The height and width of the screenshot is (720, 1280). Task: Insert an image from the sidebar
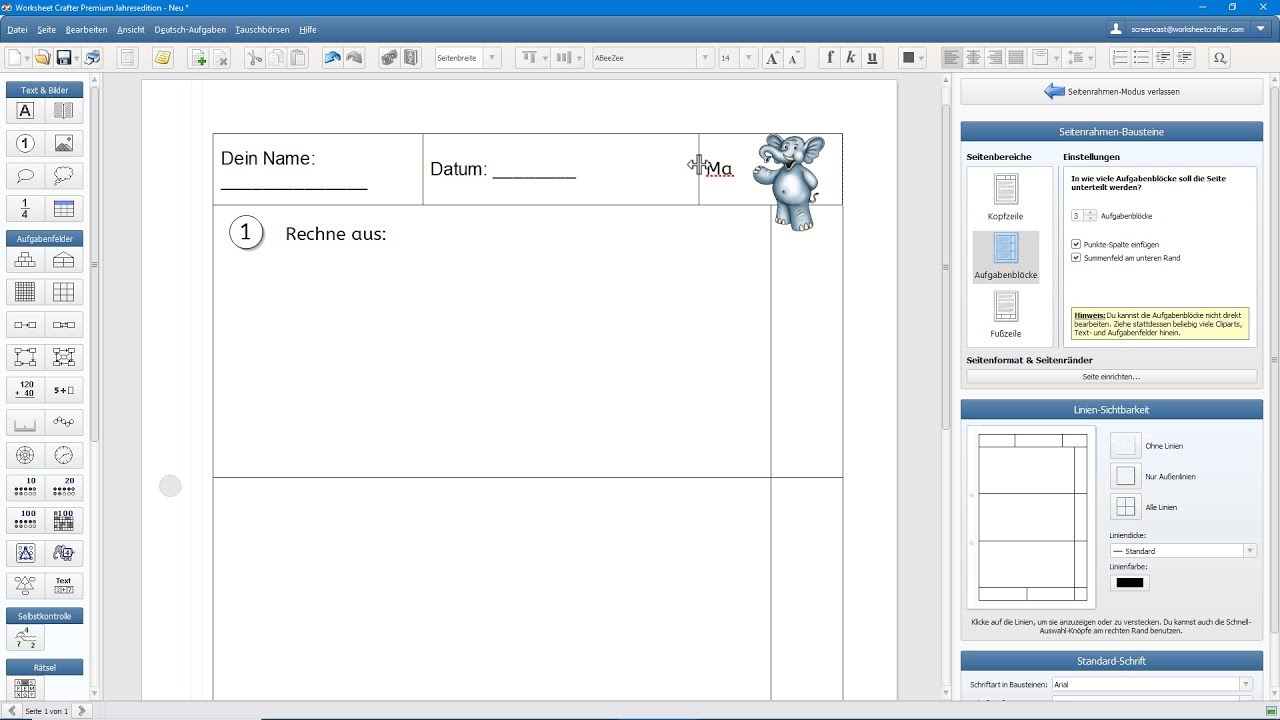point(64,143)
